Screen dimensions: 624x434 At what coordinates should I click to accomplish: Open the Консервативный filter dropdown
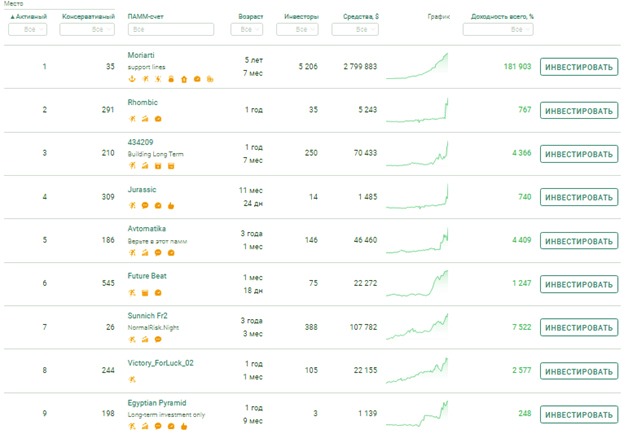(87, 30)
